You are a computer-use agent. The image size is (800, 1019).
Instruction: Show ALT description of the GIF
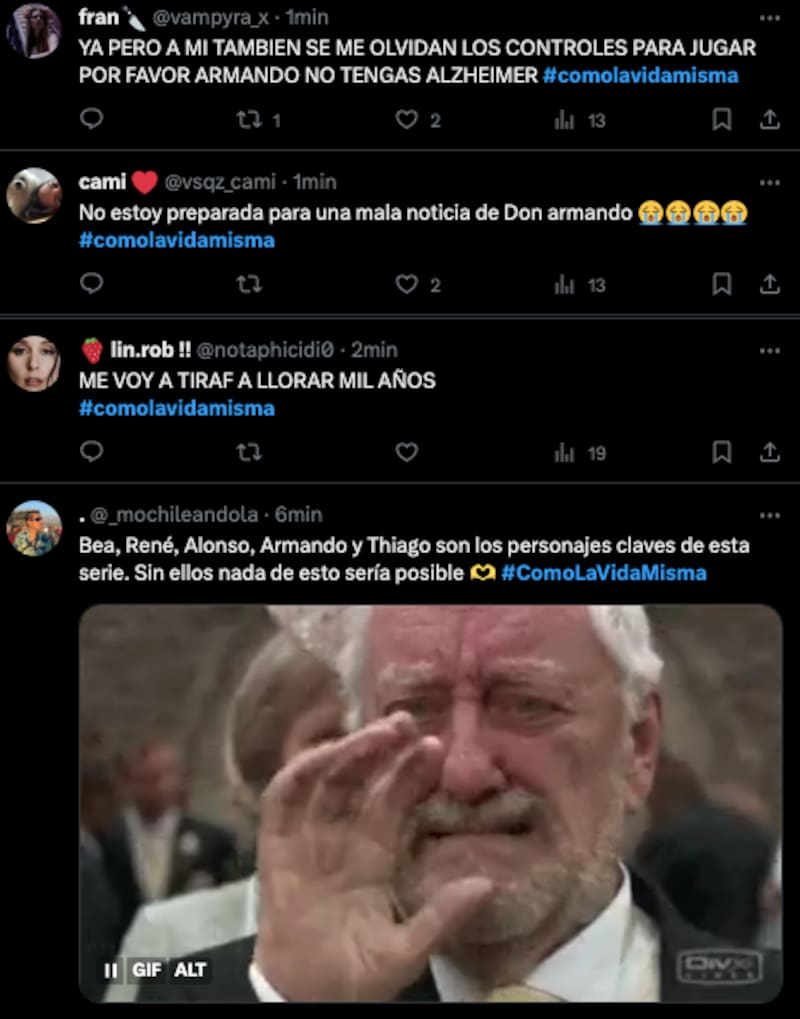(x=190, y=970)
